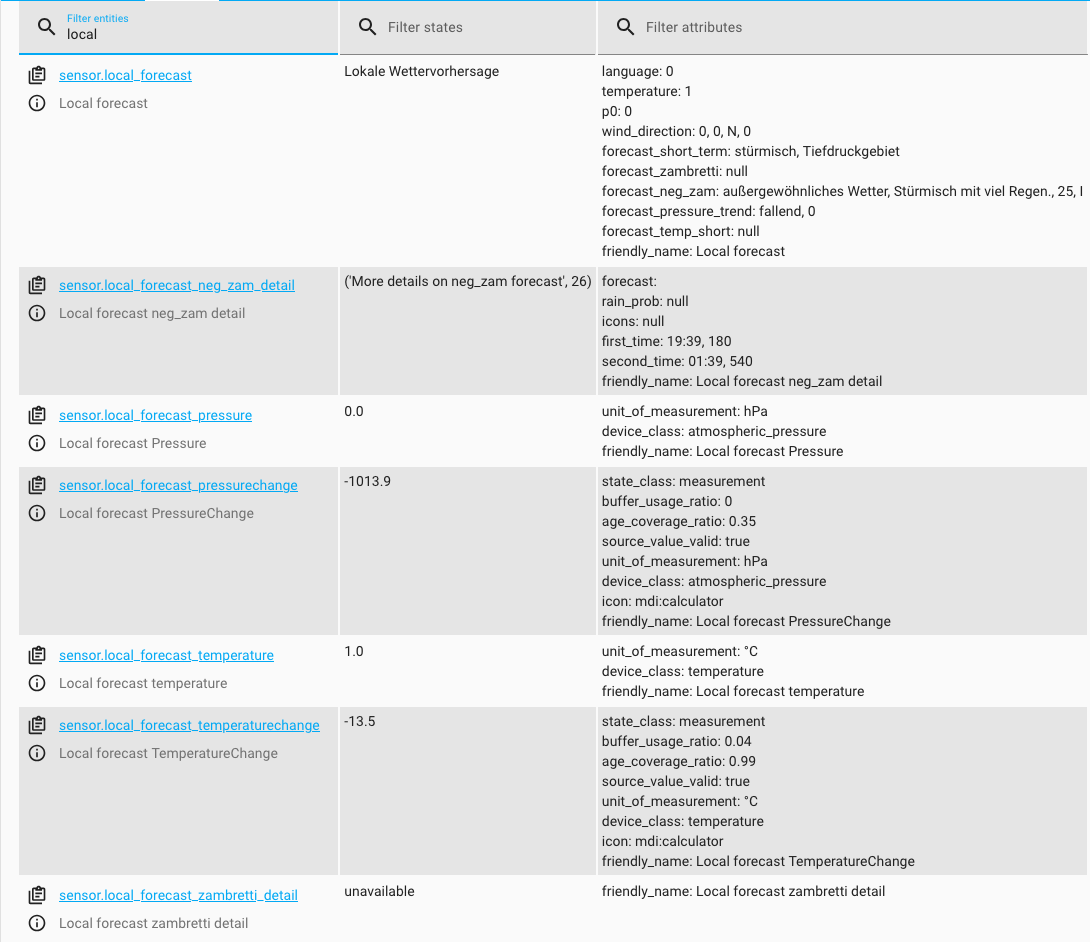Screen dimensions: 1090x942
Task: Copy sensor.local_forecast_temperaturechange entity ID
Action: [x=37, y=725]
